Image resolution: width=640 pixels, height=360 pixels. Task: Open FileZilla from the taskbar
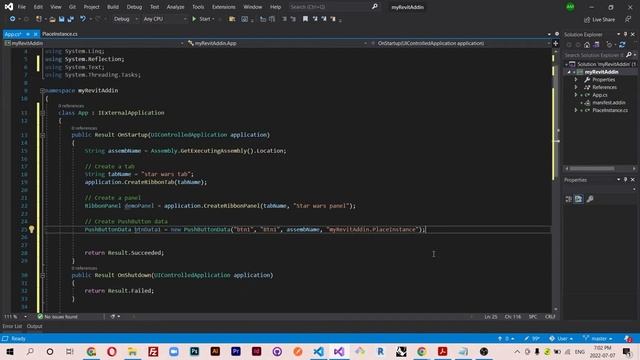[x=153, y=351]
